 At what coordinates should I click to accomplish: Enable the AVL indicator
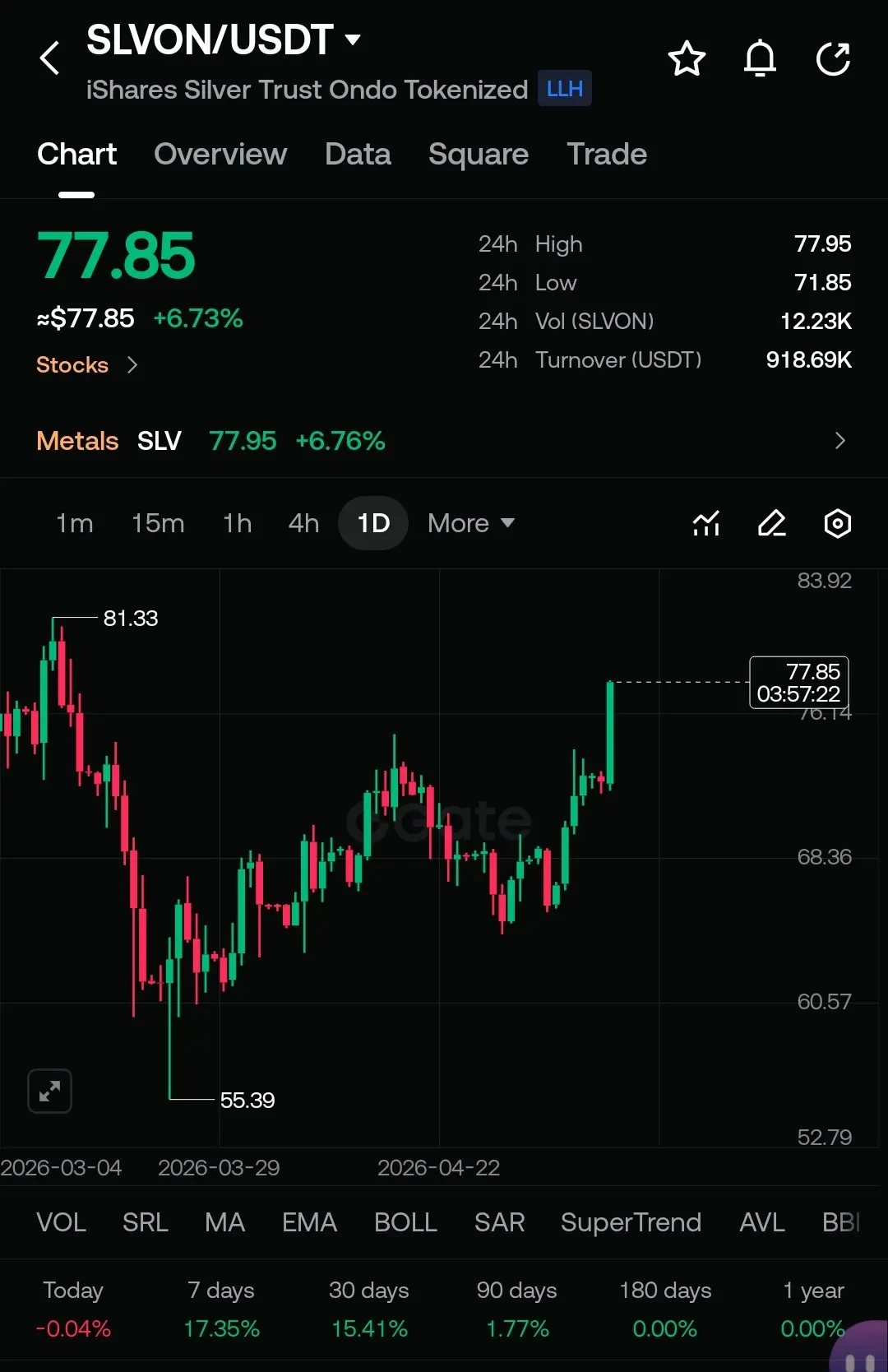(762, 1222)
